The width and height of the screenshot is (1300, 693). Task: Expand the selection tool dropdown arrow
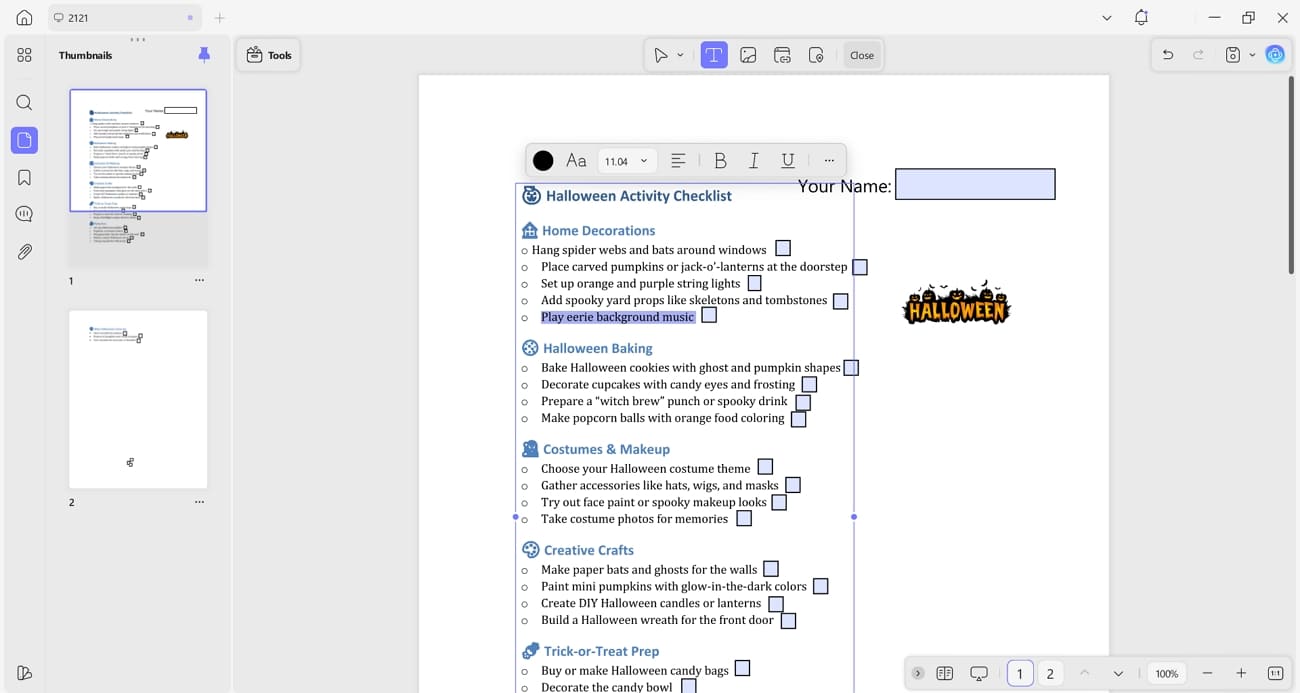[x=678, y=55]
